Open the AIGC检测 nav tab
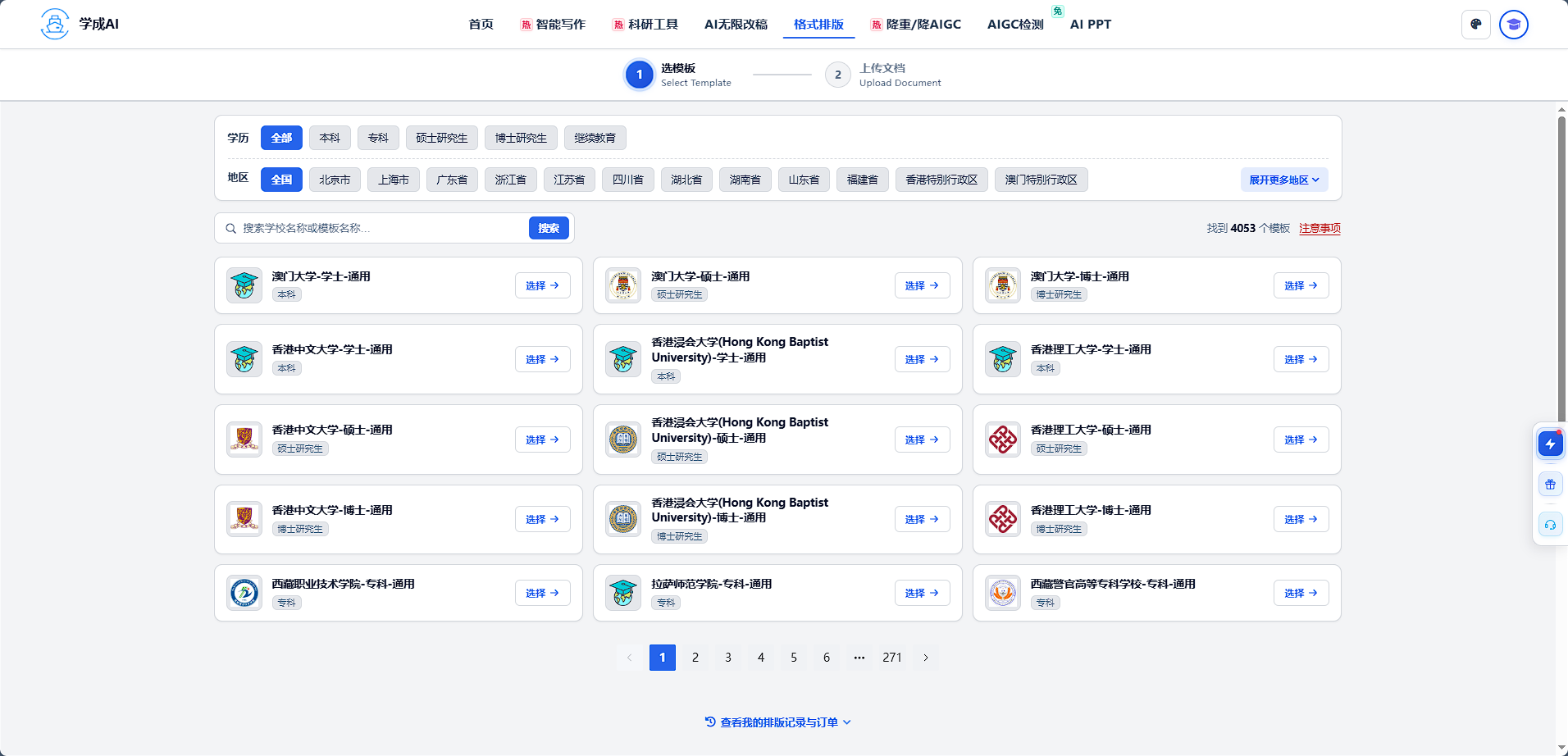 [x=1015, y=24]
